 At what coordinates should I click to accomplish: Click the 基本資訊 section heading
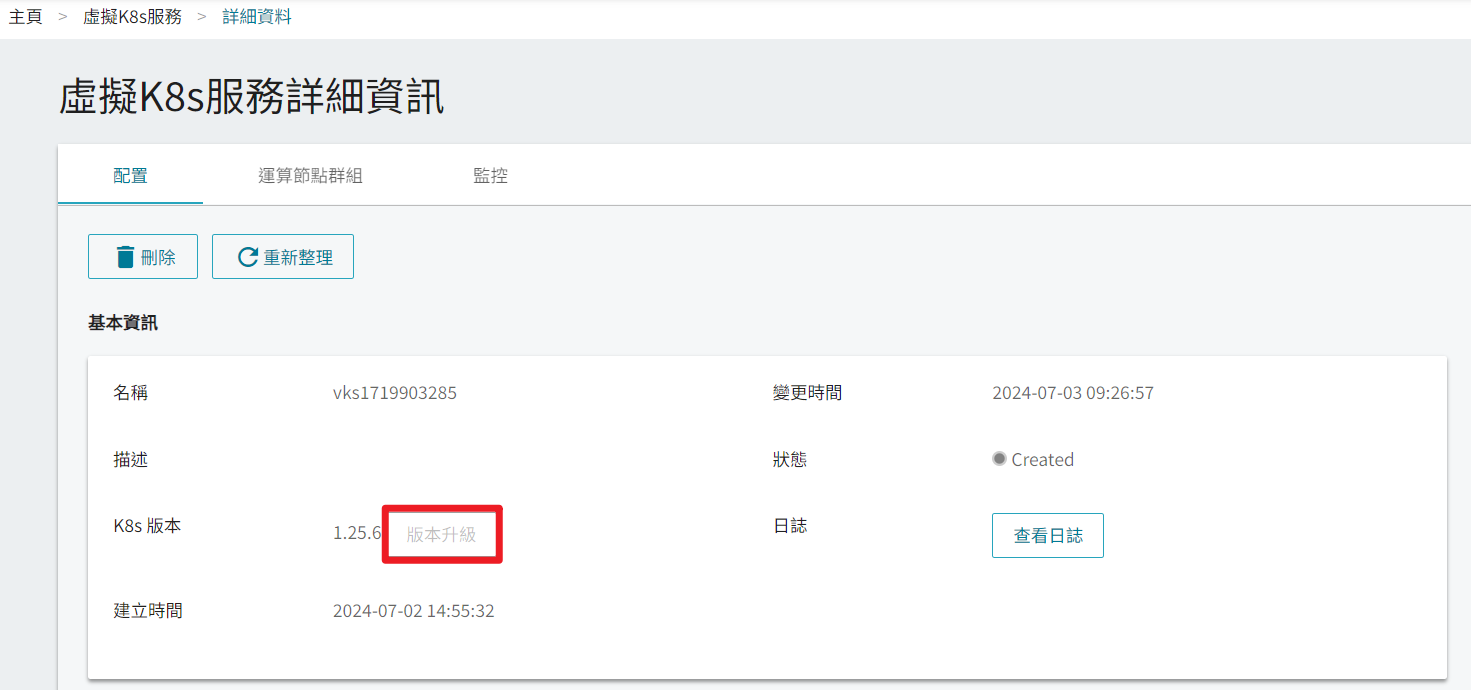[123, 323]
